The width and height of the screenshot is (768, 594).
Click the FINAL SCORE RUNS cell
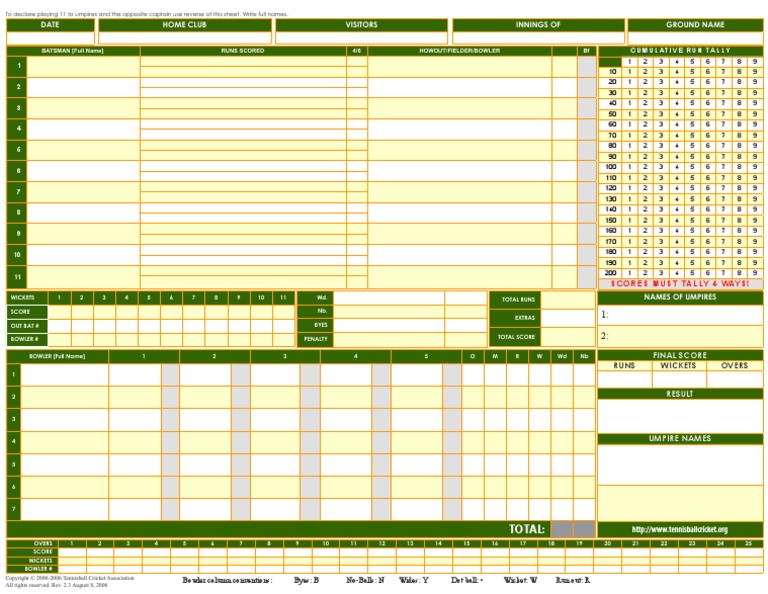point(624,379)
